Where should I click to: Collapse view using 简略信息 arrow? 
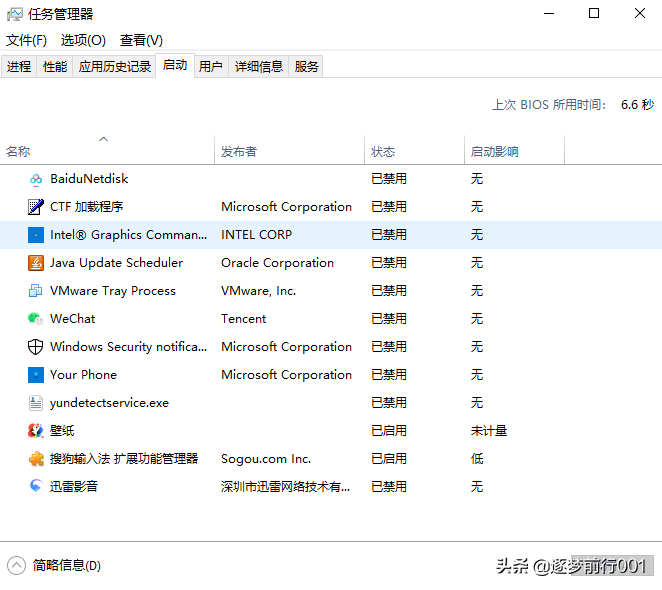coord(16,566)
